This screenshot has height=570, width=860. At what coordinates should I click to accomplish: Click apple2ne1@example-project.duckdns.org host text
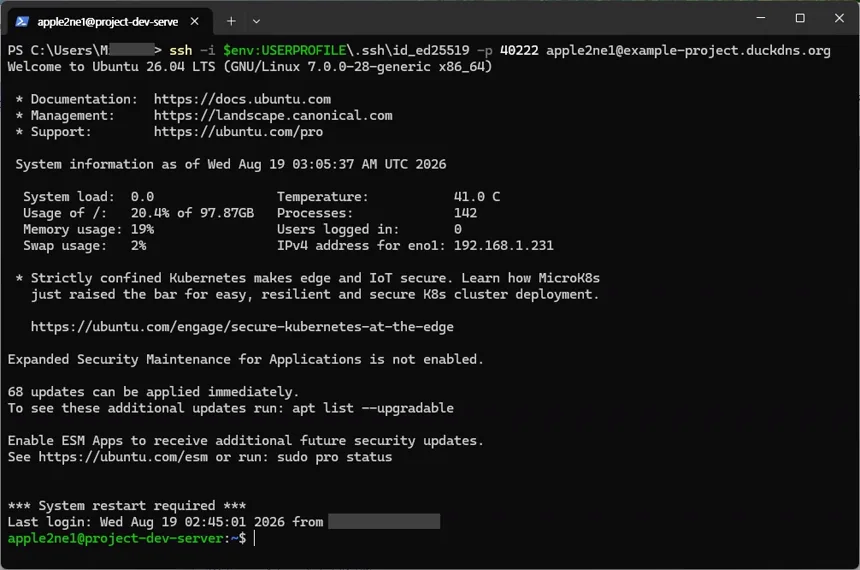pyautogui.click(x=688, y=50)
